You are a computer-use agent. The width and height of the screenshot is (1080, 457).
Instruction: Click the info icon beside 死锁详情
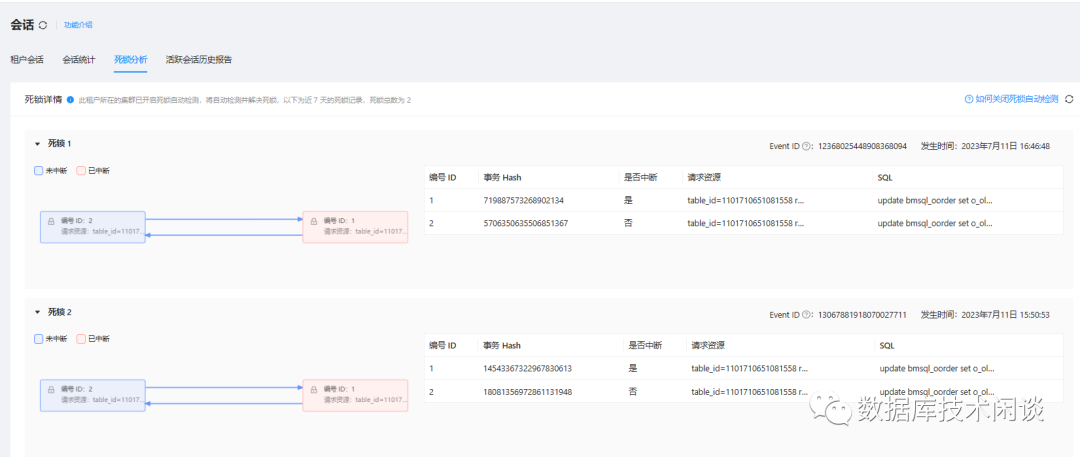71,100
